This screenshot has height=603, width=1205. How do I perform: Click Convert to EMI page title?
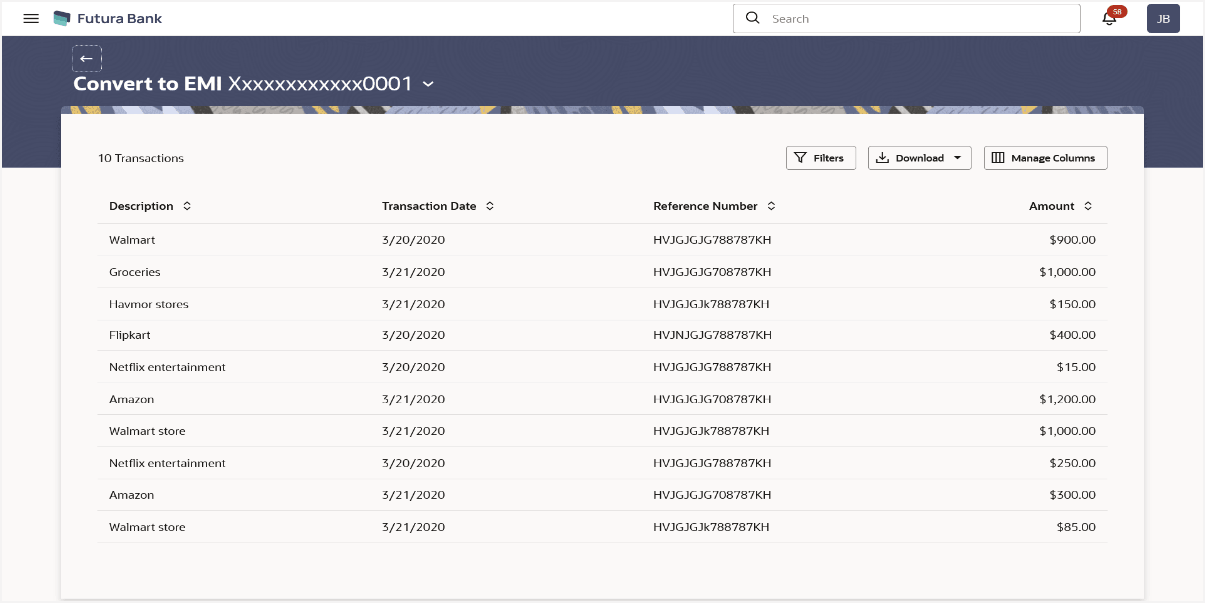coord(148,84)
